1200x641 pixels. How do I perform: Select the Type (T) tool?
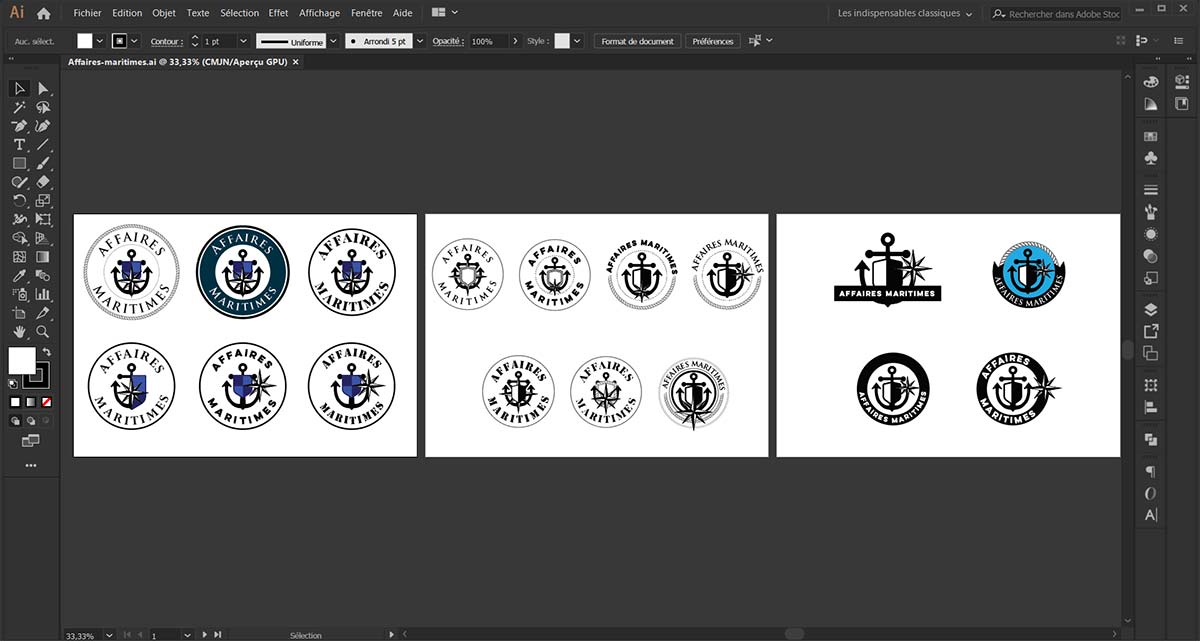(19, 145)
